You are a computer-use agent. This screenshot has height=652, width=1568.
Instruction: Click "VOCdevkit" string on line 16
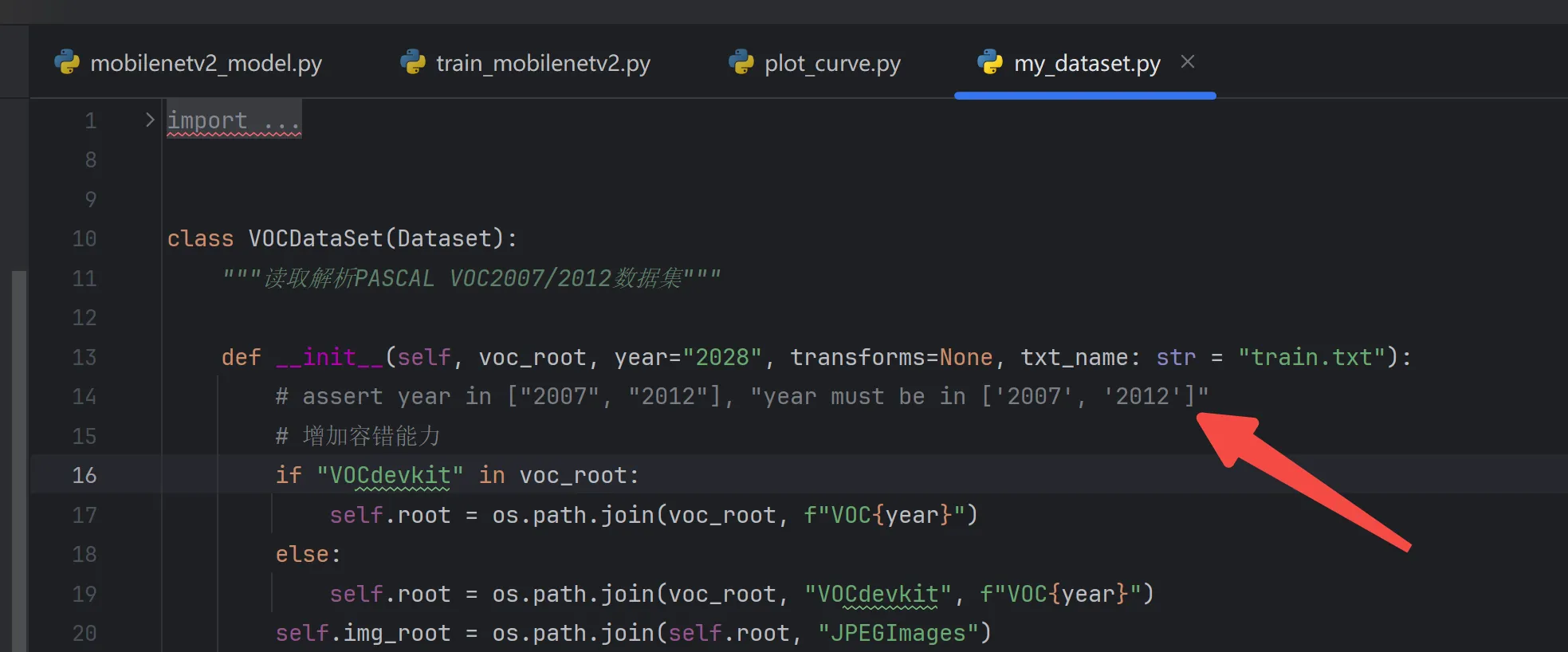click(391, 476)
